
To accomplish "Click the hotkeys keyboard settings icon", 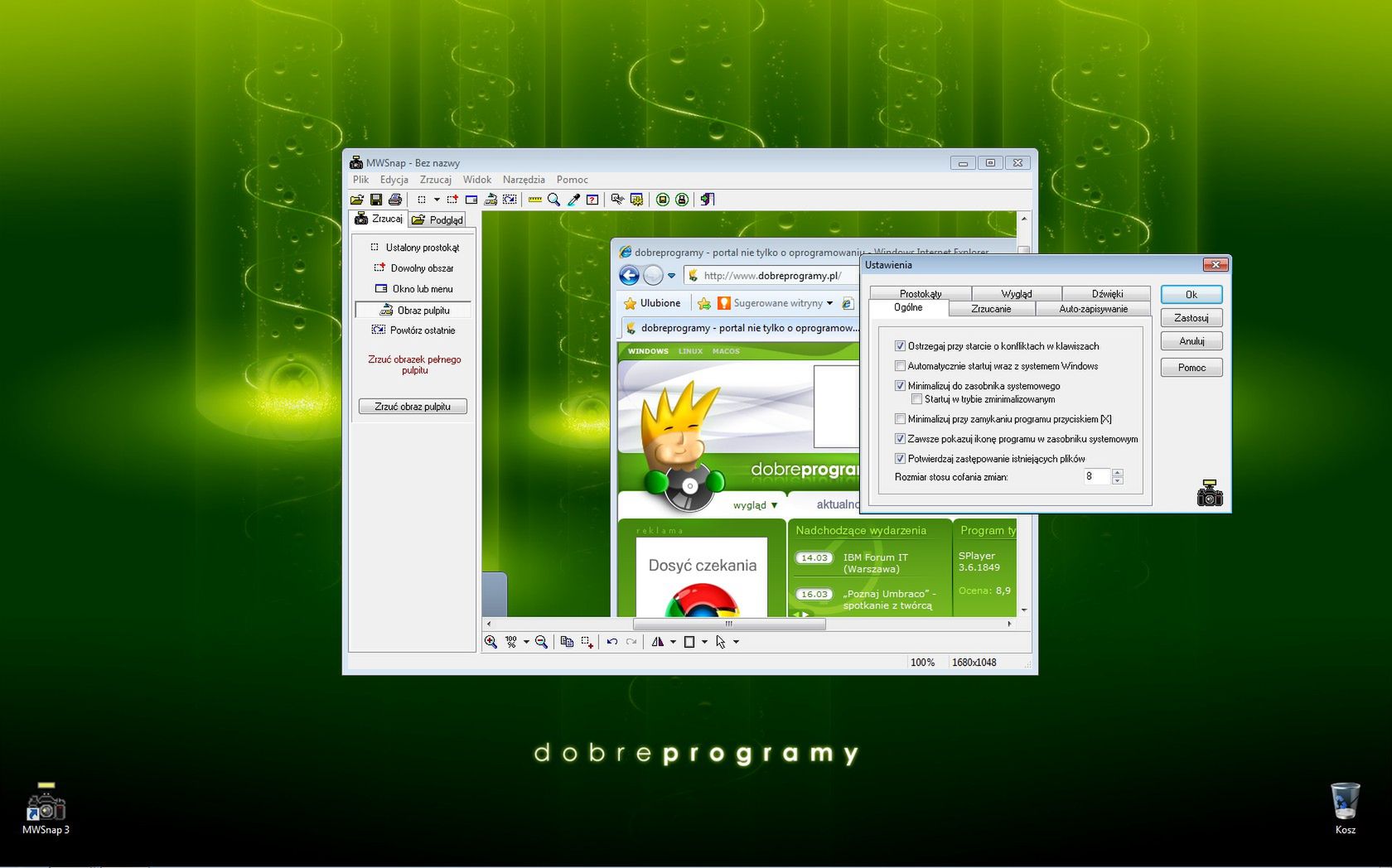I will pyautogui.click(x=617, y=200).
